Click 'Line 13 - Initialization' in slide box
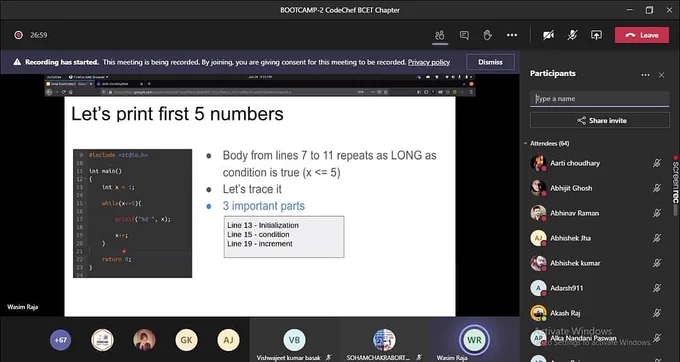 pos(263,225)
